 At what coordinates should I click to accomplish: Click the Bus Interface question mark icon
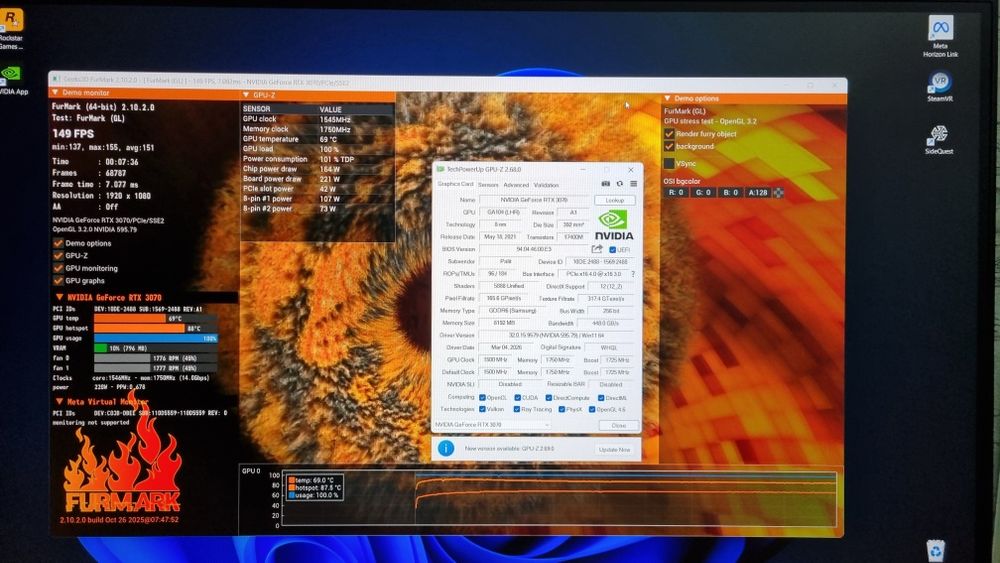pyautogui.click(x=633, y=274)
